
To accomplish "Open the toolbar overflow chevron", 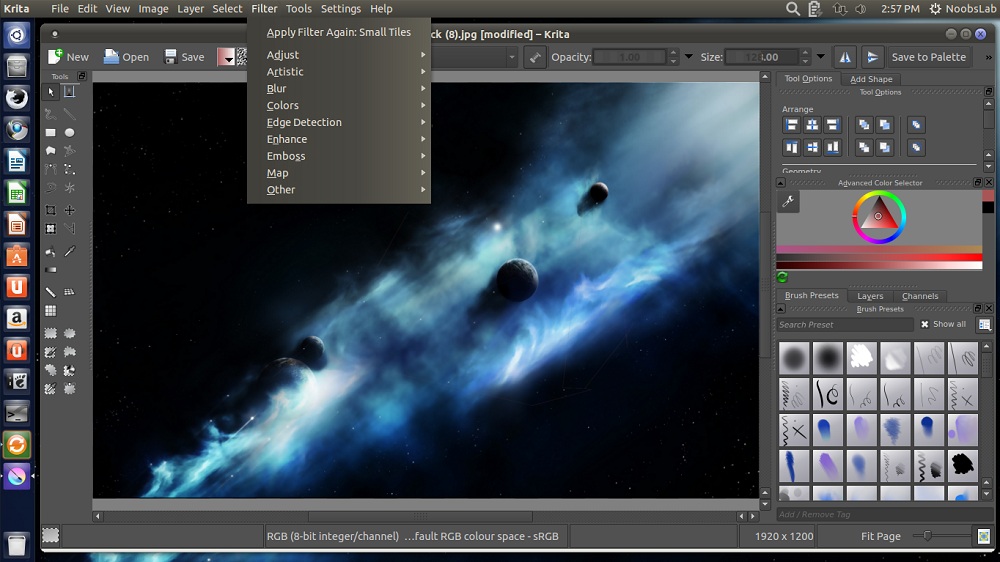I will click(x=989, y=57).
